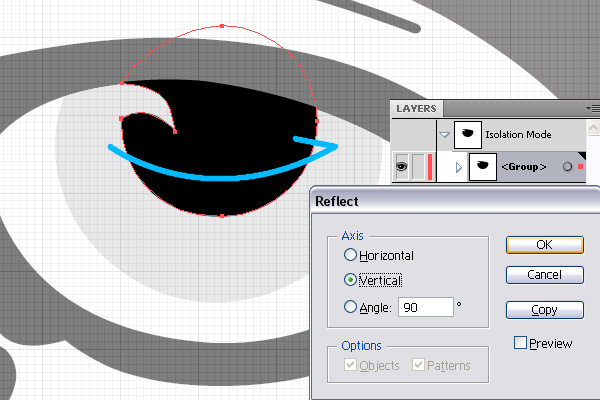600x400 pixels.
Task: Select the Isolation Mode layer name
Action: 518,135
